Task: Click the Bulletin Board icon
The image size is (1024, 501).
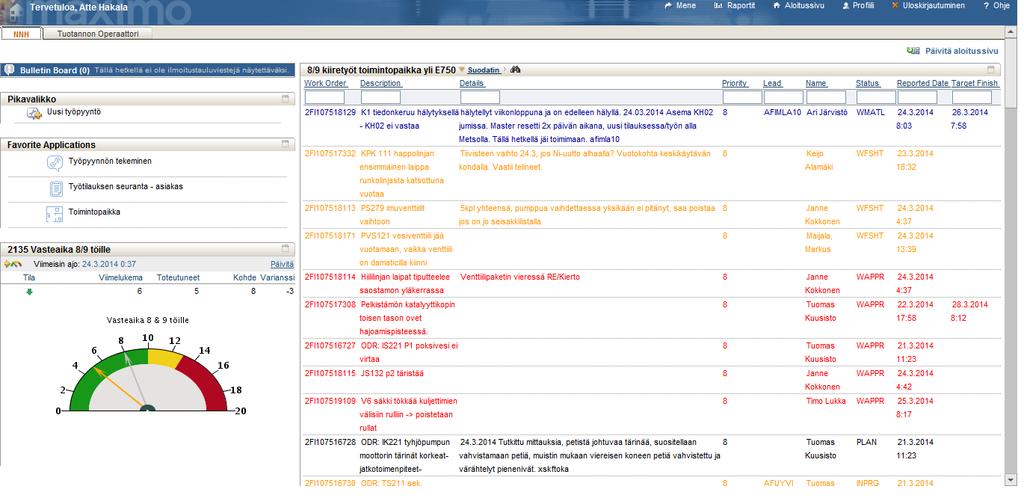Action: point(9,70)
